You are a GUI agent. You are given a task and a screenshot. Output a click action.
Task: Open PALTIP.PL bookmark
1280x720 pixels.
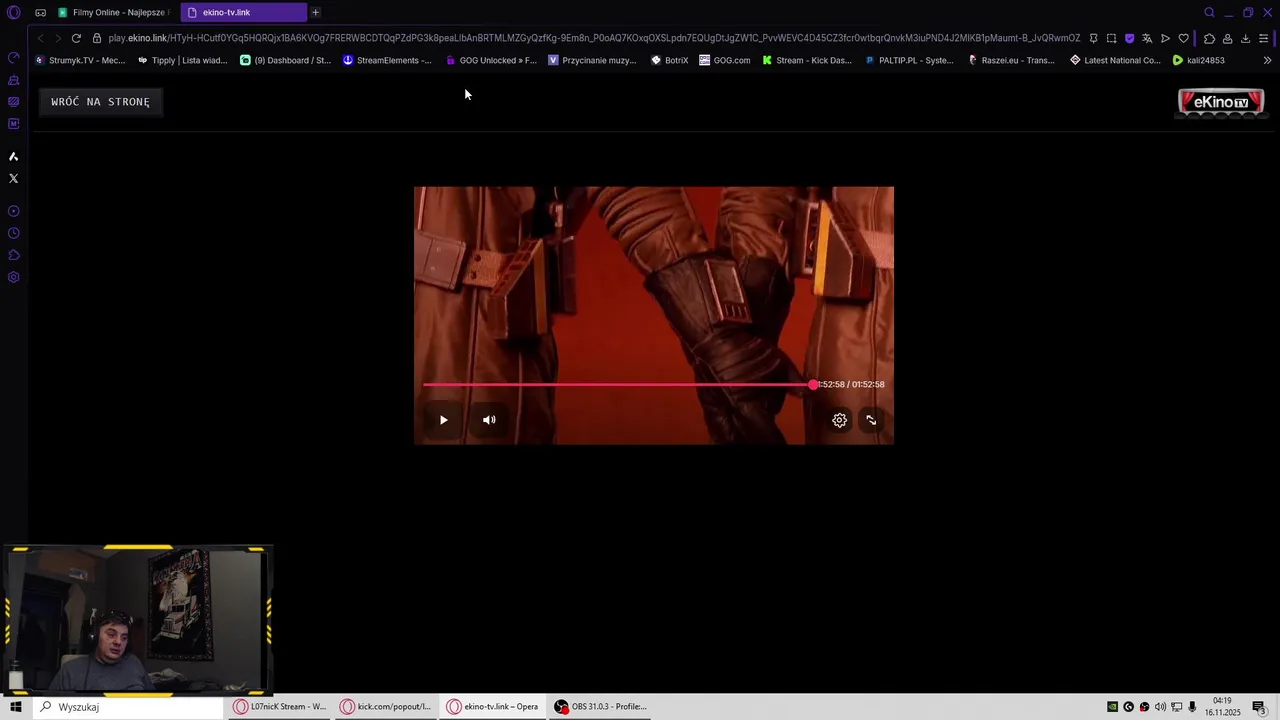(910, 60)
